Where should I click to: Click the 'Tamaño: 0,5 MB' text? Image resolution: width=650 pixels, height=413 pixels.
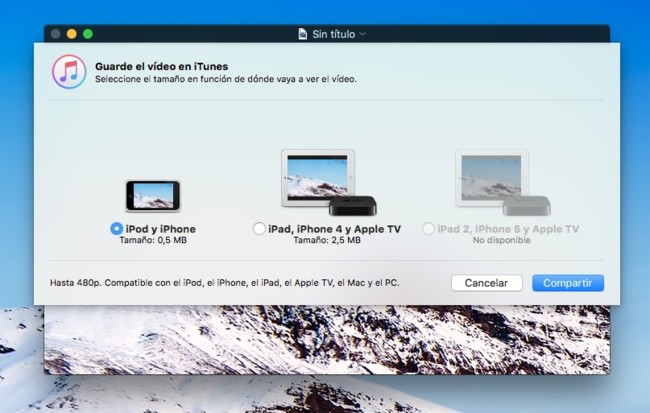(x=153, y=241)
